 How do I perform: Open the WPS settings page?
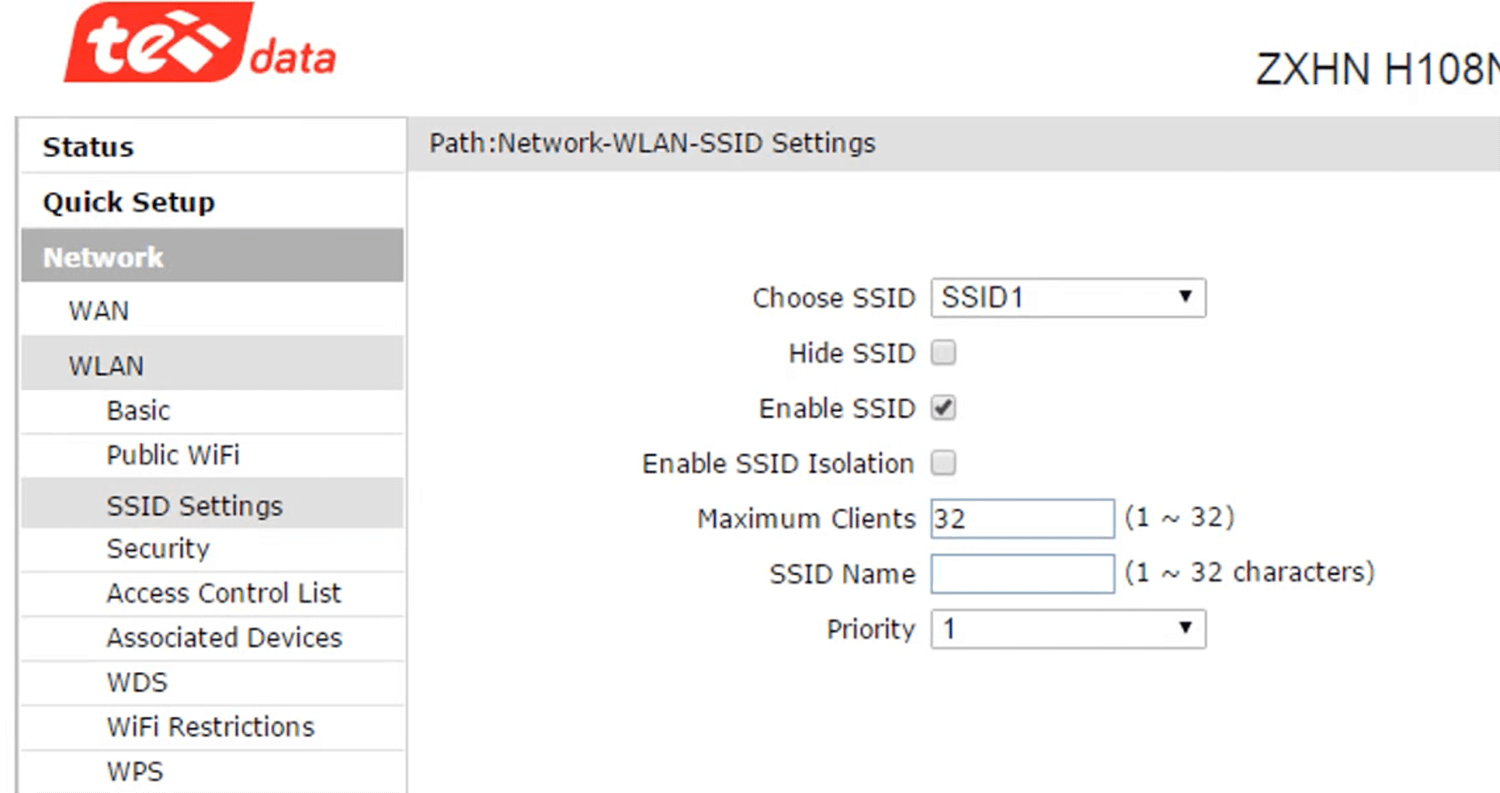pyautogui.click(x=134, y=772)
